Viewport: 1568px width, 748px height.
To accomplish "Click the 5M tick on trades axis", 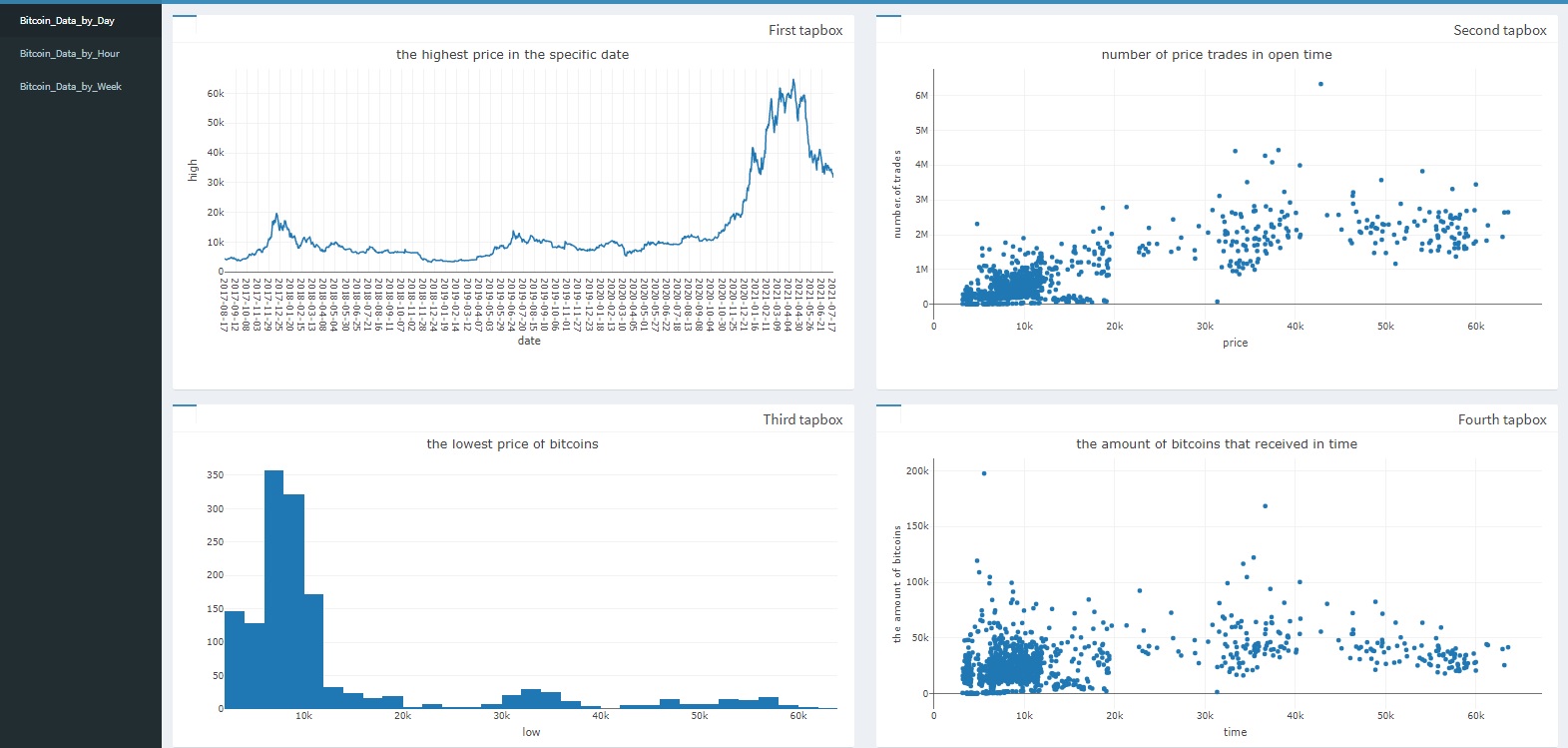I will click(921, 131).
